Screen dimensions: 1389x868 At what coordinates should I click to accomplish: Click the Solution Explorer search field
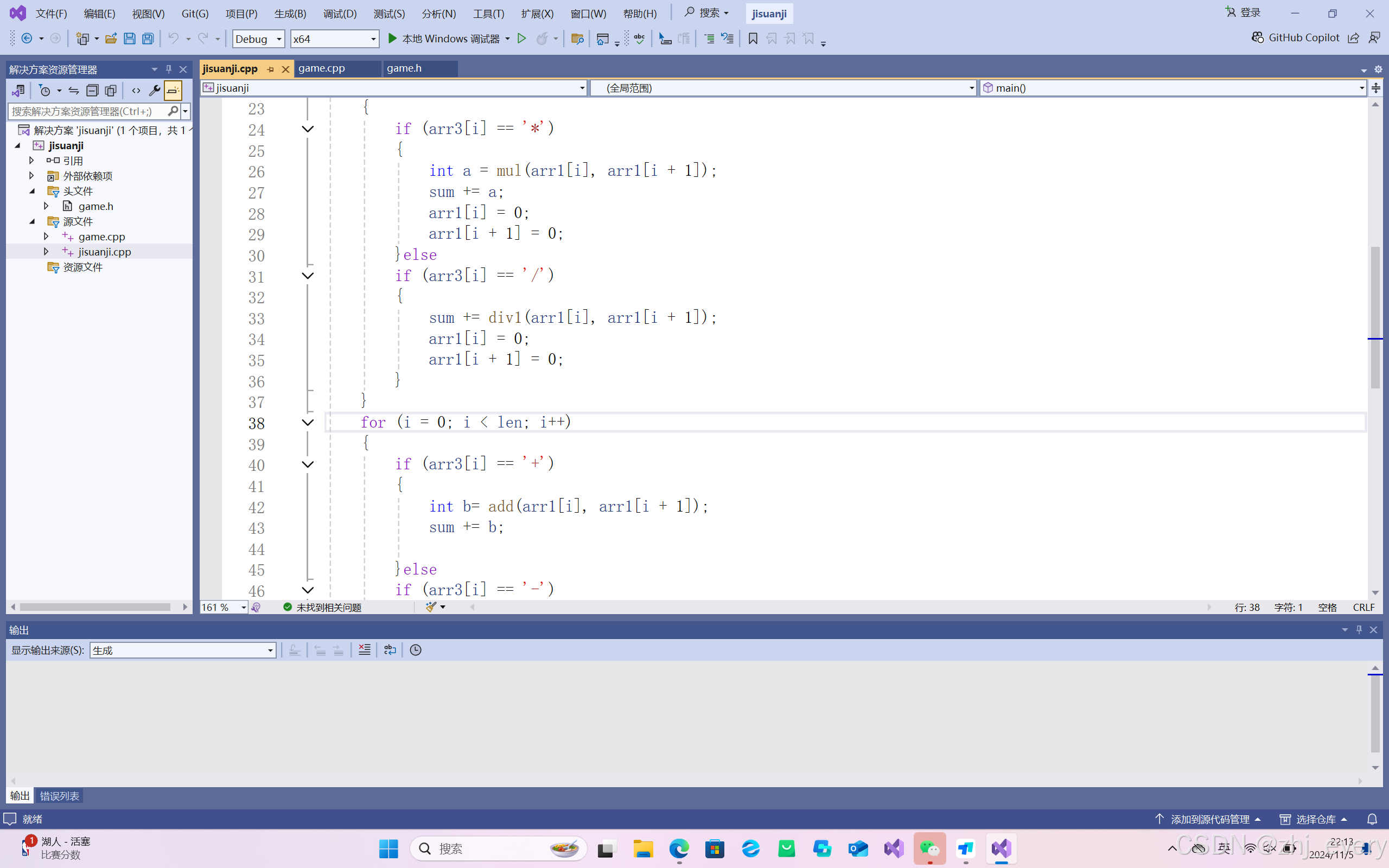pyautogui.click(x=86, y=111)
